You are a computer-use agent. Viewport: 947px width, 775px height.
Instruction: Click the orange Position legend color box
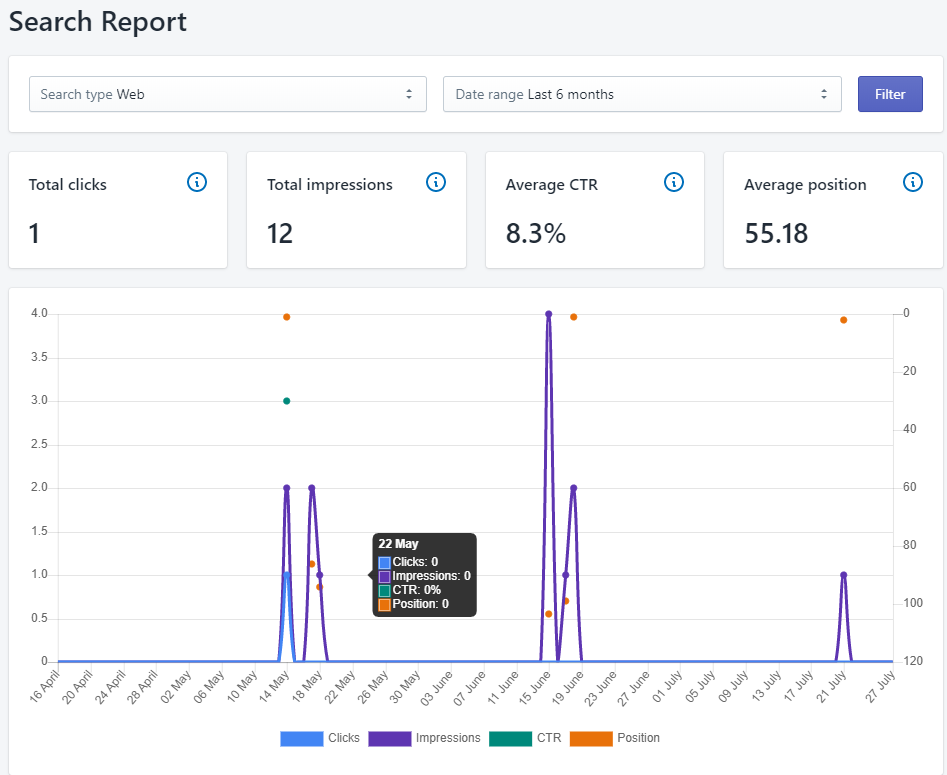click(x=591, y=739)
